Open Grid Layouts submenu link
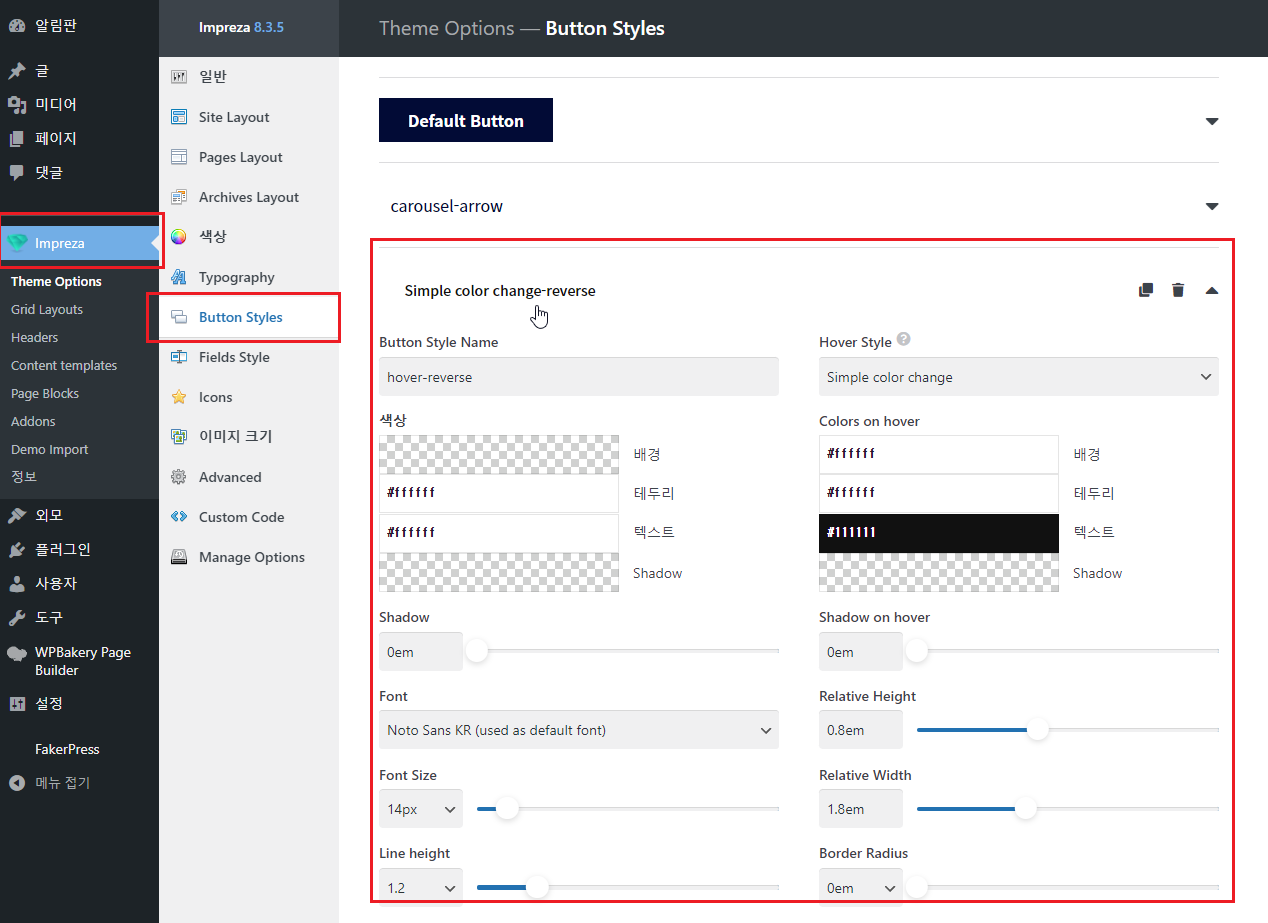Image resolution: width=1268 pixels, height=923 pixels. click(x=47, y=309)
